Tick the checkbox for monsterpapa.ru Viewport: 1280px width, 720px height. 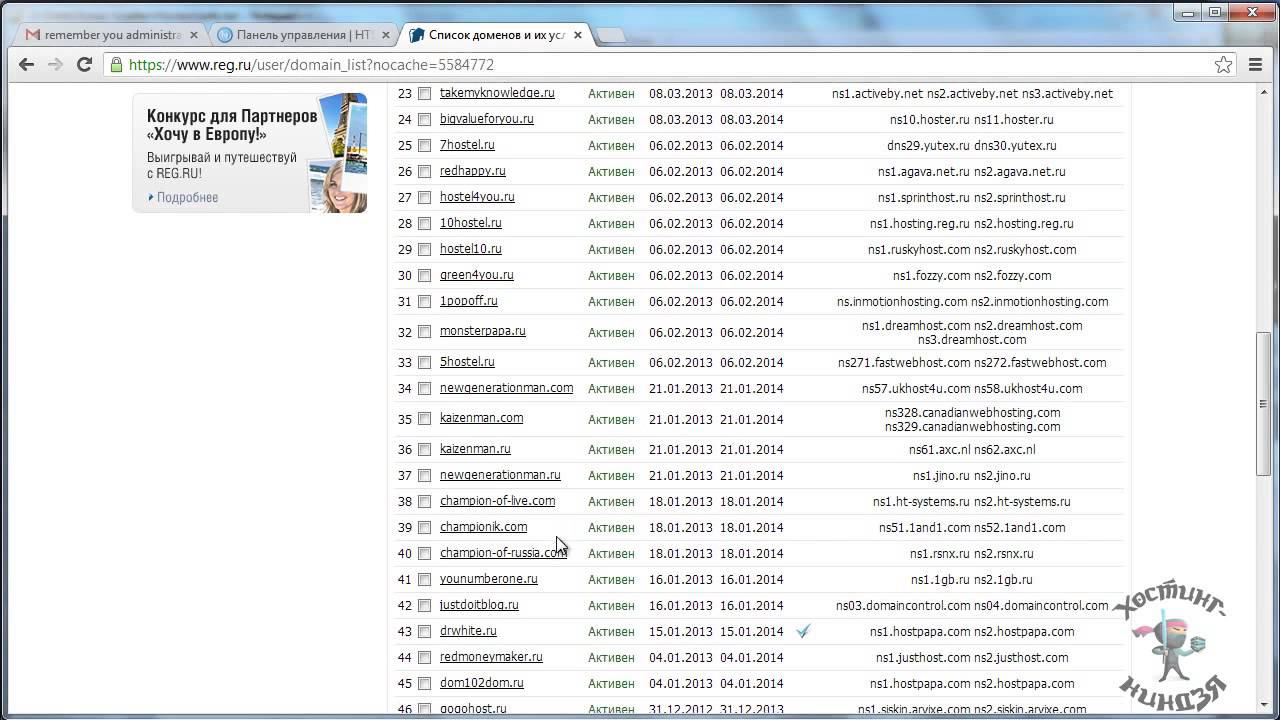(424, 331)
